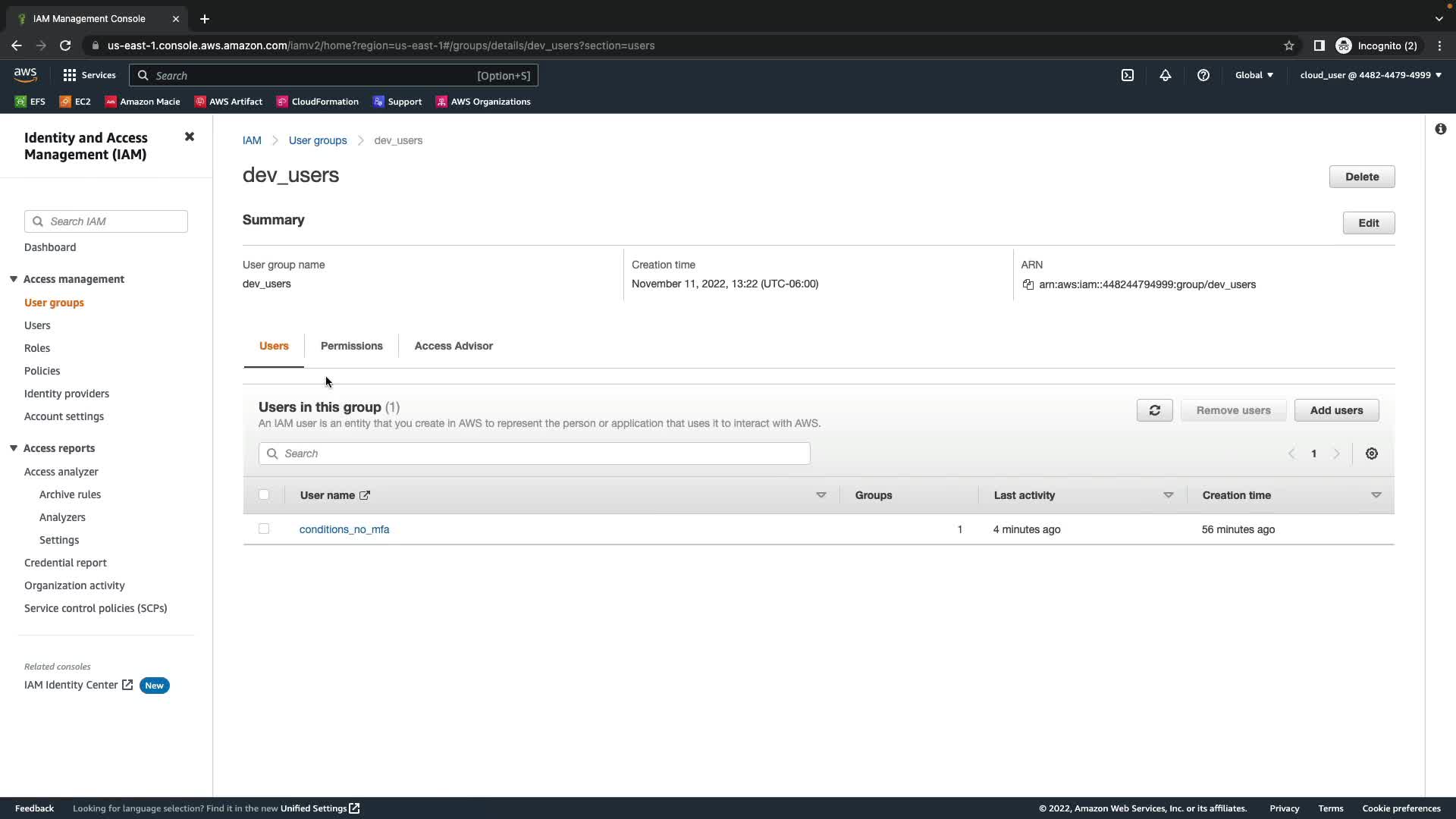Open table preferences gear icon
Image resolution: width=1456 pixels, height=819 pixels.
point(1372,453)
